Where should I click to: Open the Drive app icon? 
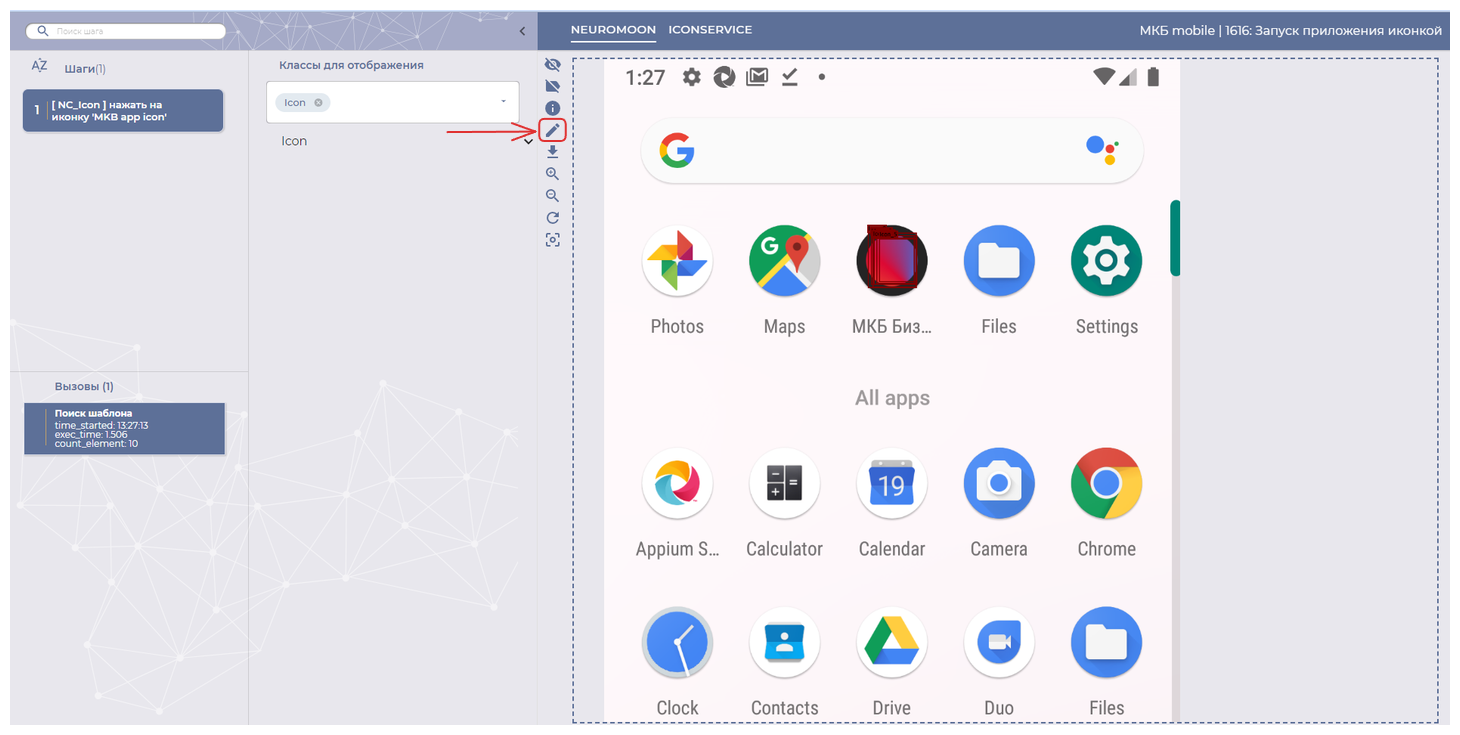(x=892, y=643)
